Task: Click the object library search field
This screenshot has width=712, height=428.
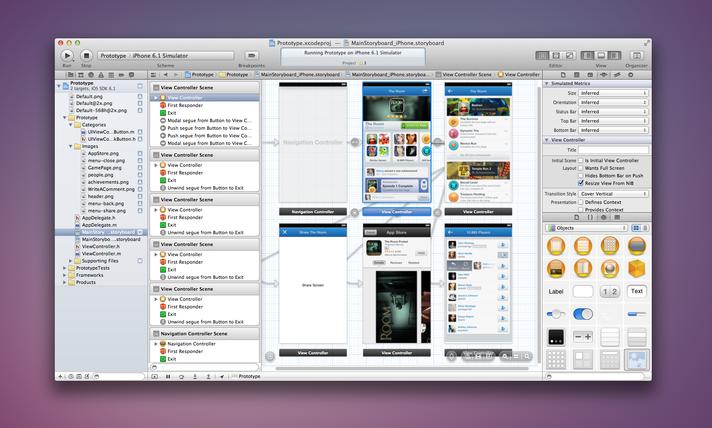Action: [596, 376]
